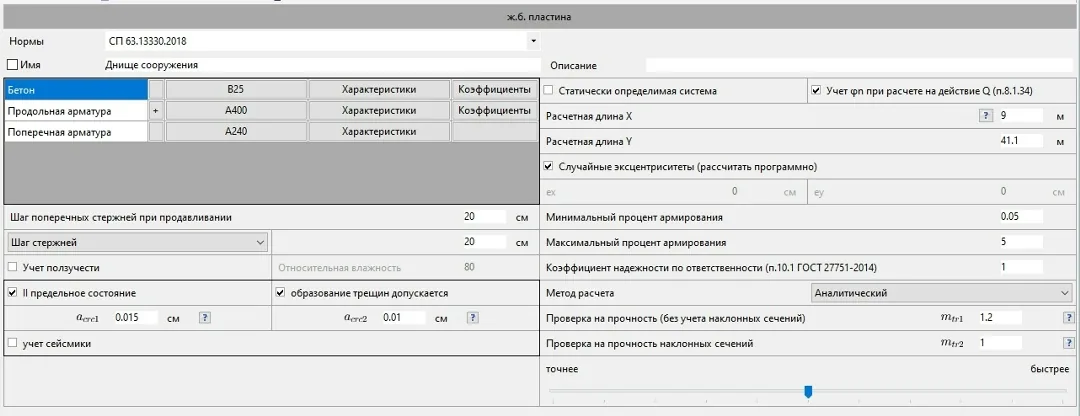Click the Имя field Днище сооружения

321,65
